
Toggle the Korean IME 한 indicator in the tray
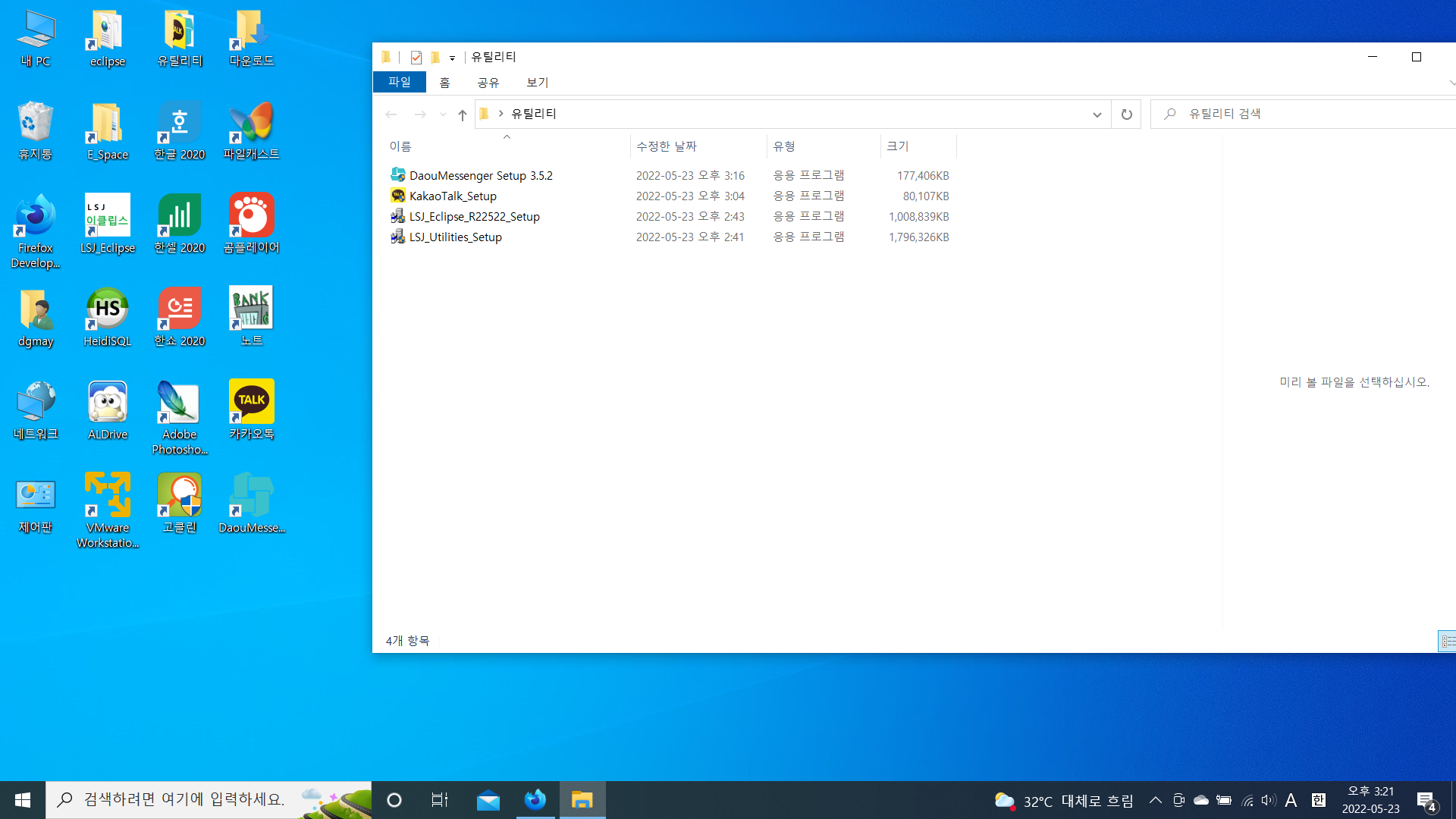coord(1319,800)
